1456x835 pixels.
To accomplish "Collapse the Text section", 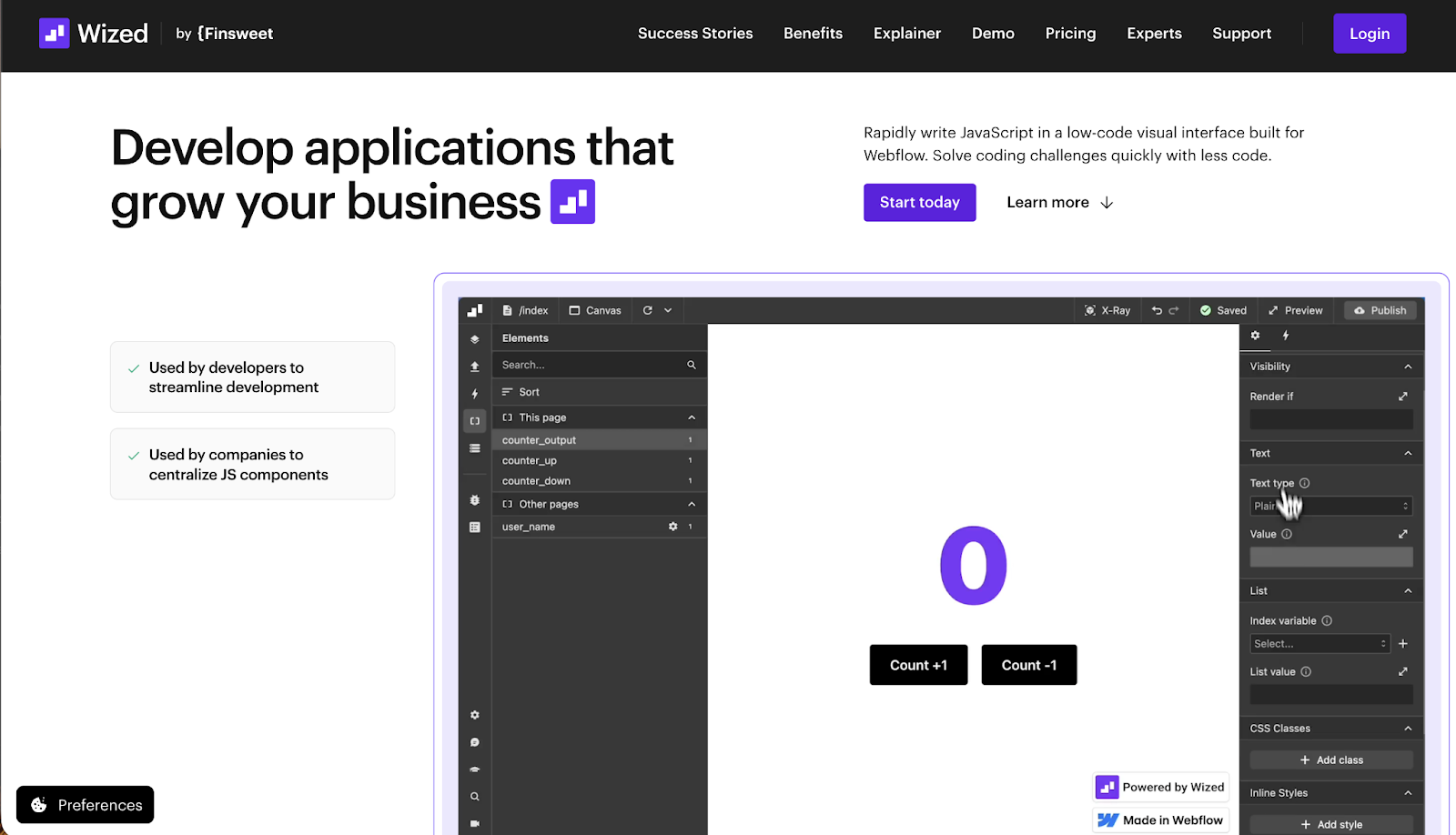I will [x=1408, y=453].
